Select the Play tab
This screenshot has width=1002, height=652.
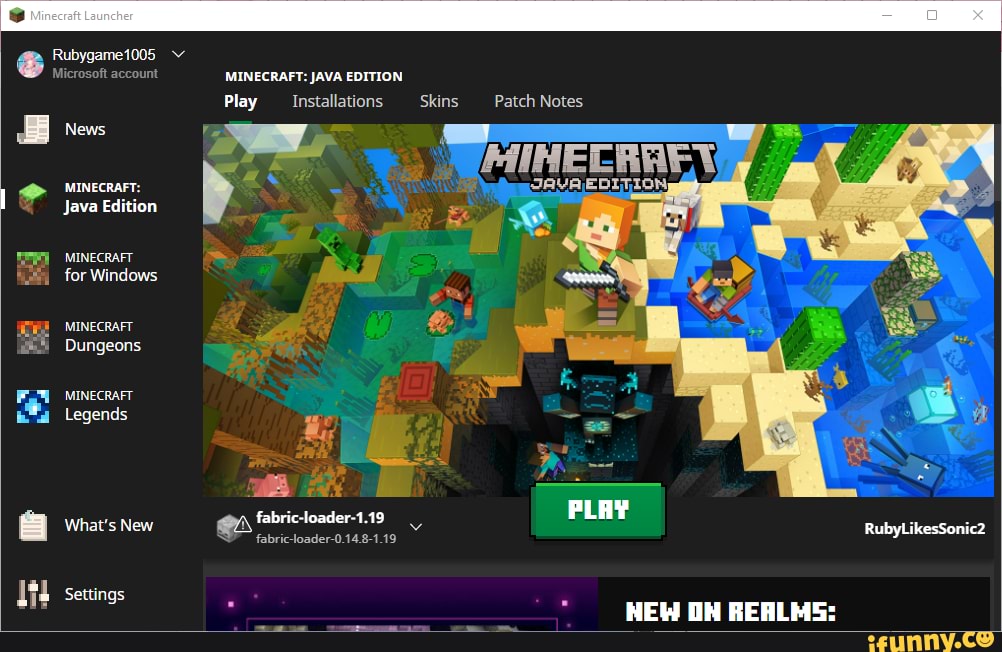(x=240, y=101)
